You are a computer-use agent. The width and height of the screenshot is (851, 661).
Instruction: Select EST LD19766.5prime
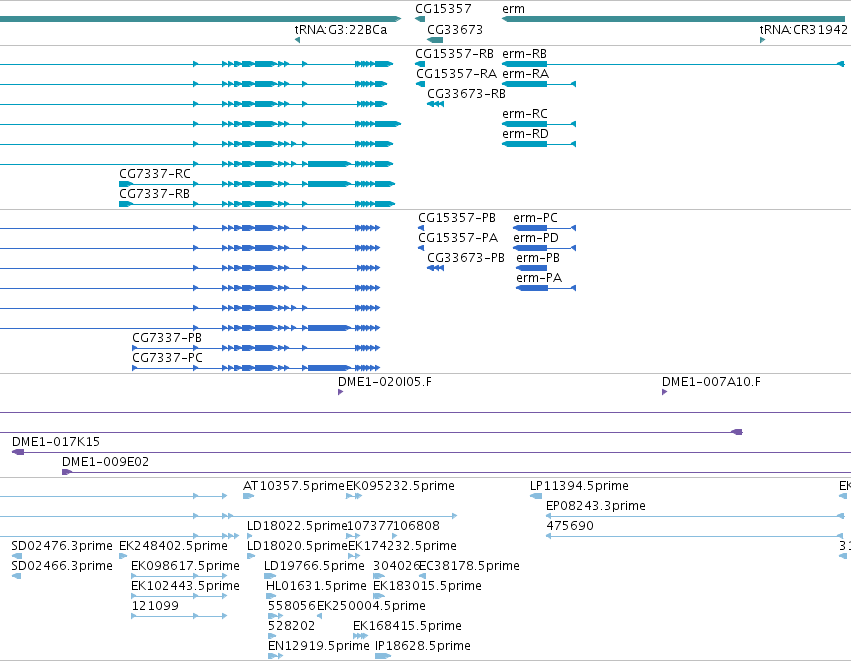[270, 576]
